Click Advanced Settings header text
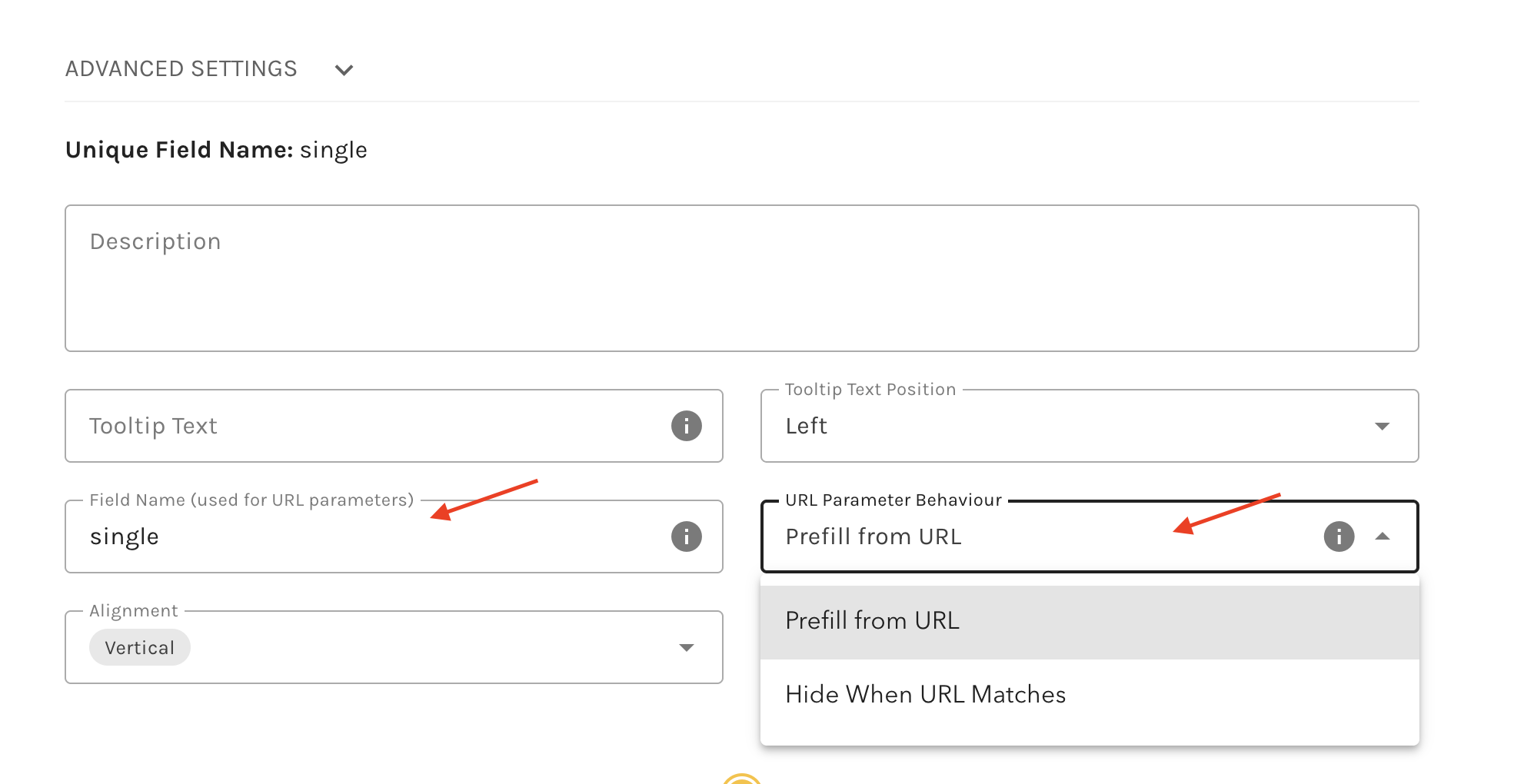 [x=181, y=68]
